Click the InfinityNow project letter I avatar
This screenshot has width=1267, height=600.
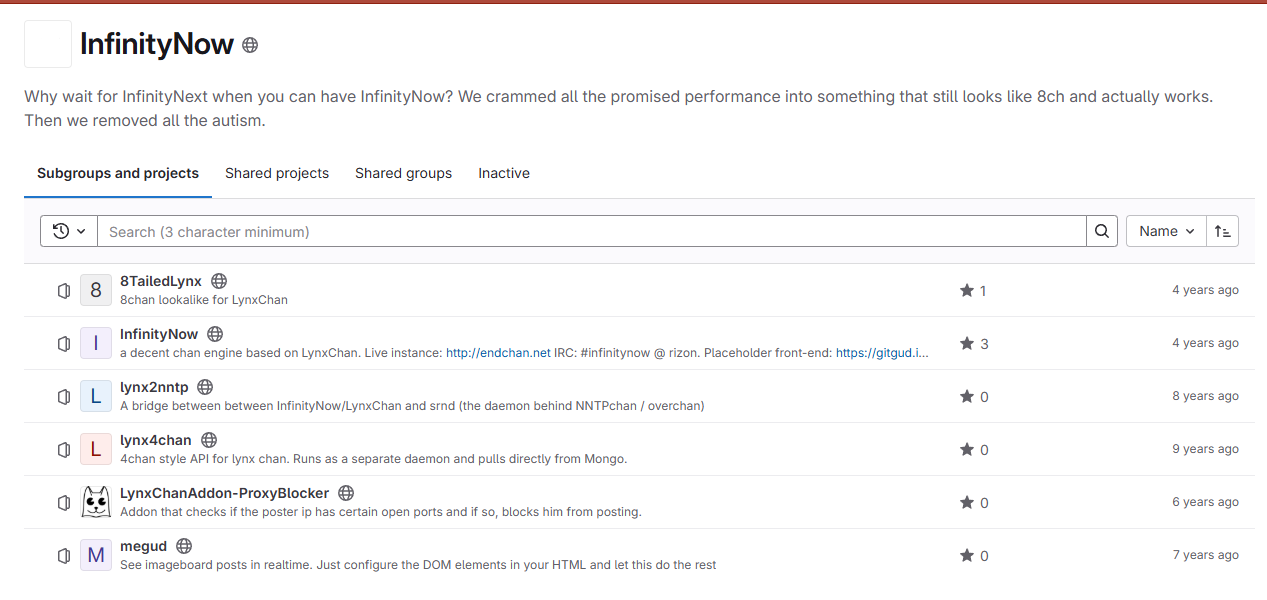tap(96, 343)
